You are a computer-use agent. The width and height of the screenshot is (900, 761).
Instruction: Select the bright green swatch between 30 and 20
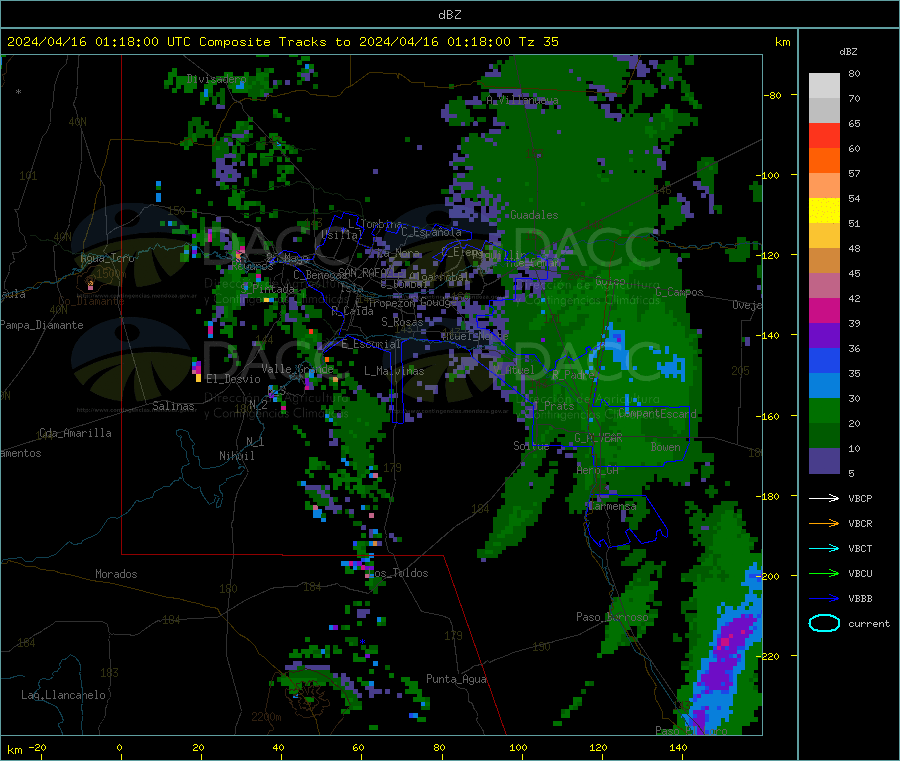(x=824, y=411)
